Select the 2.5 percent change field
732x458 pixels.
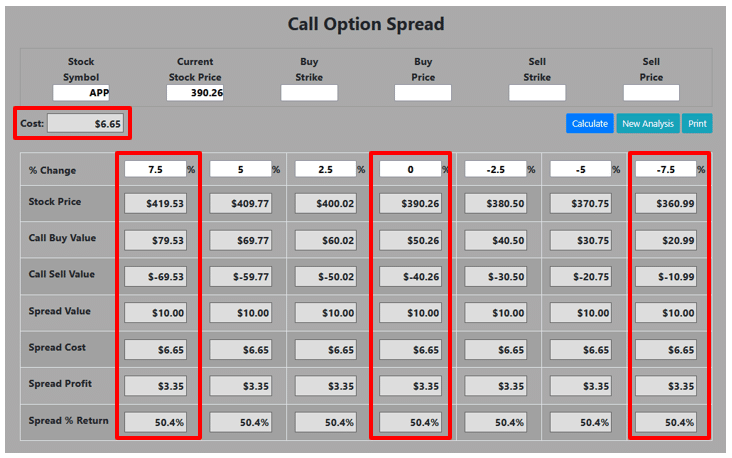point(325,170)
